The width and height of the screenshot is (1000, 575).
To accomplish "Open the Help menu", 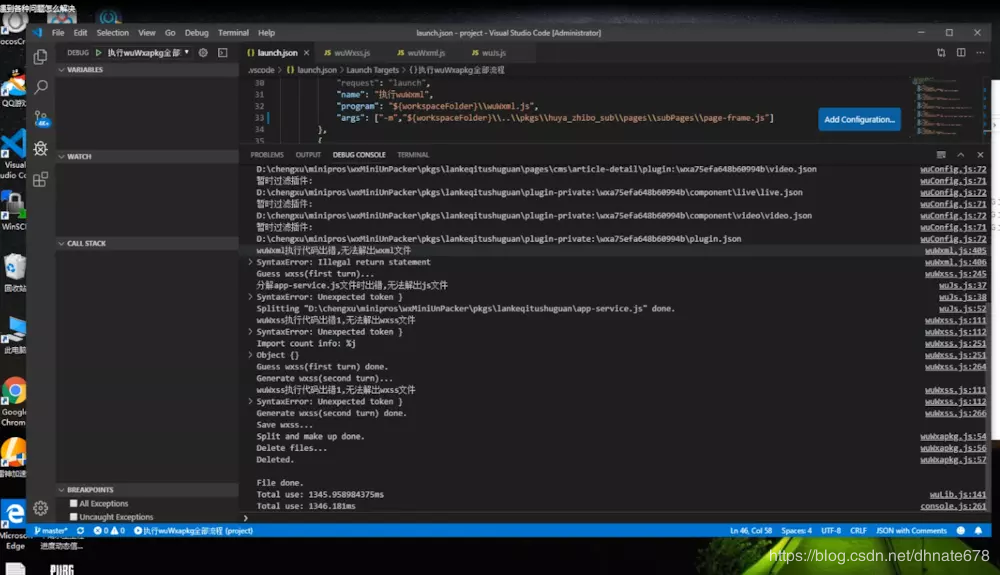I will (267, 33).
